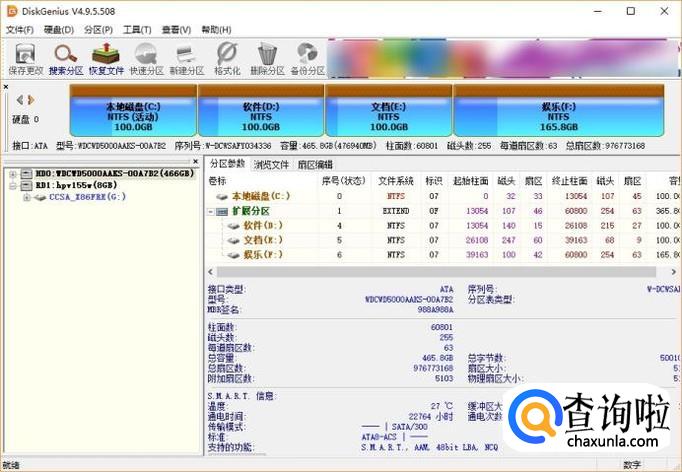The height and width of the screenshot is (472, 682).
Task: Select 扩展分区 row label in partition table
Action: tap(251, 211)
